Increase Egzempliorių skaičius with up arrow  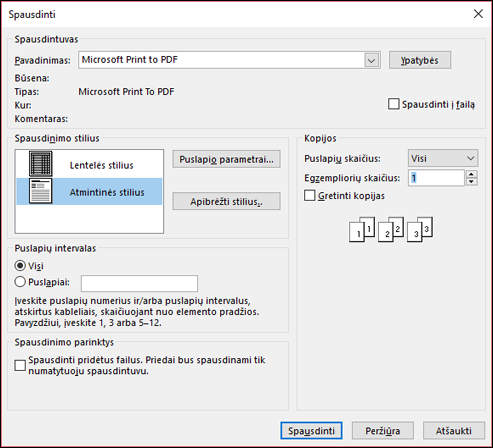click(x=471, y=174)
